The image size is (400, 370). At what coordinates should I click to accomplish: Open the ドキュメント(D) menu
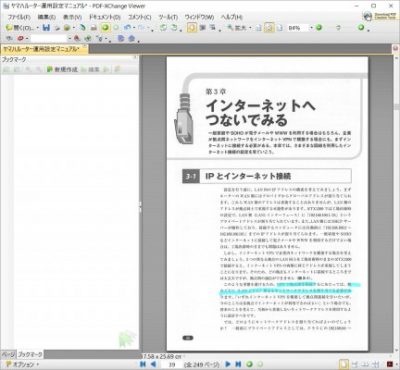point(104,17)
